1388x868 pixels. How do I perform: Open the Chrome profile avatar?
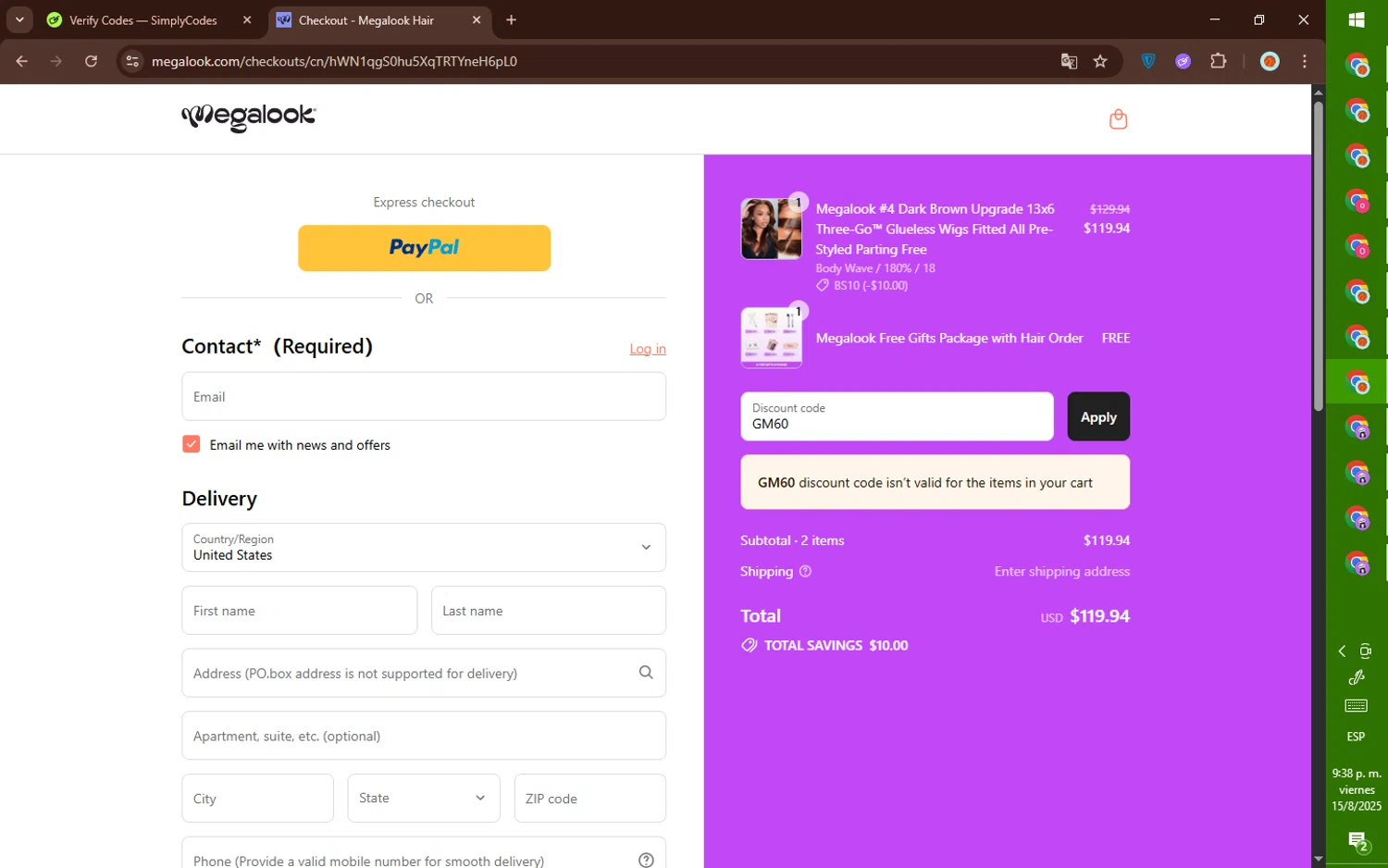(x=1270, y=61)
